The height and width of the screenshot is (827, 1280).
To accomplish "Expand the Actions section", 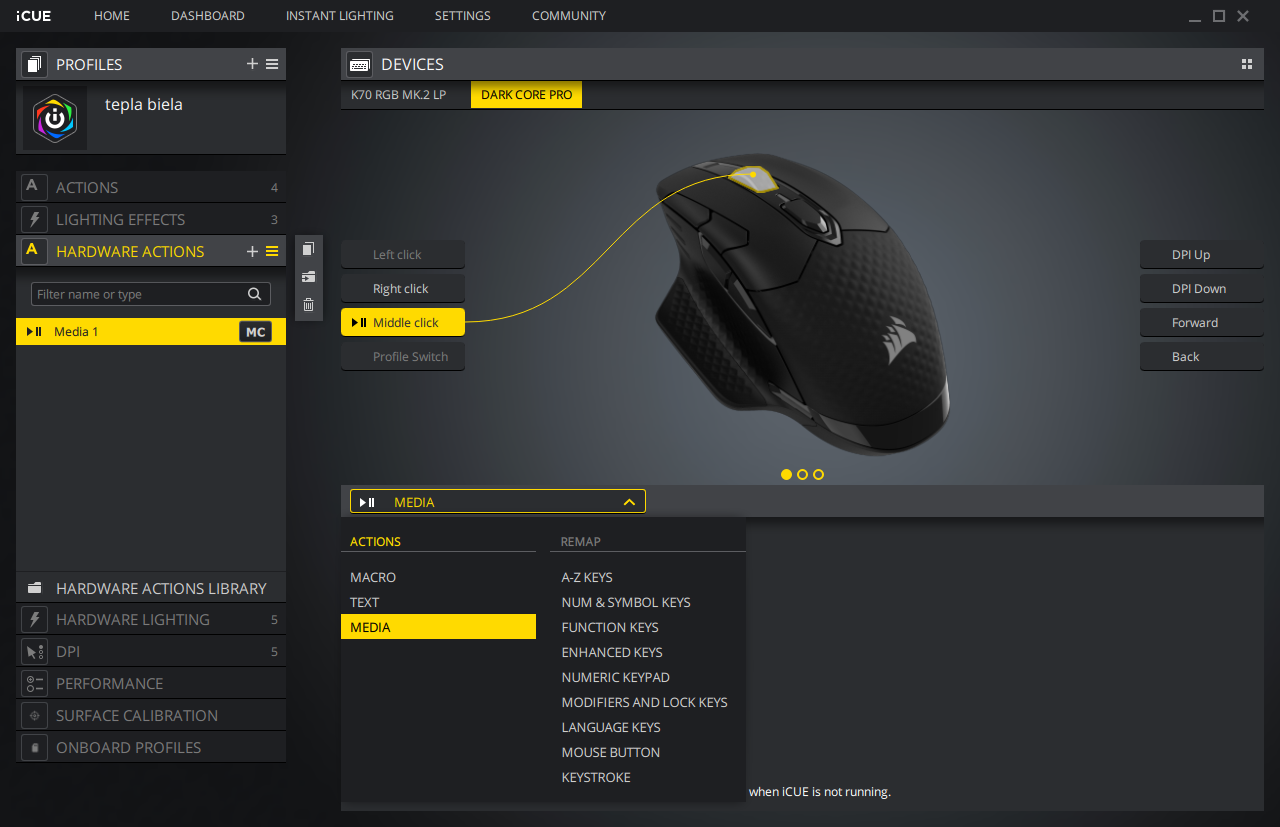I will tap(151, 187).
